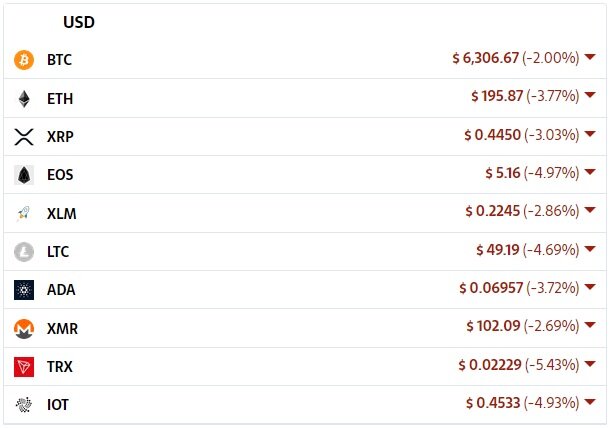The width and height of the screenshot is (610, 428).
Task: Select the XRP ripple logo icon
Action: (x=24, y=137)
